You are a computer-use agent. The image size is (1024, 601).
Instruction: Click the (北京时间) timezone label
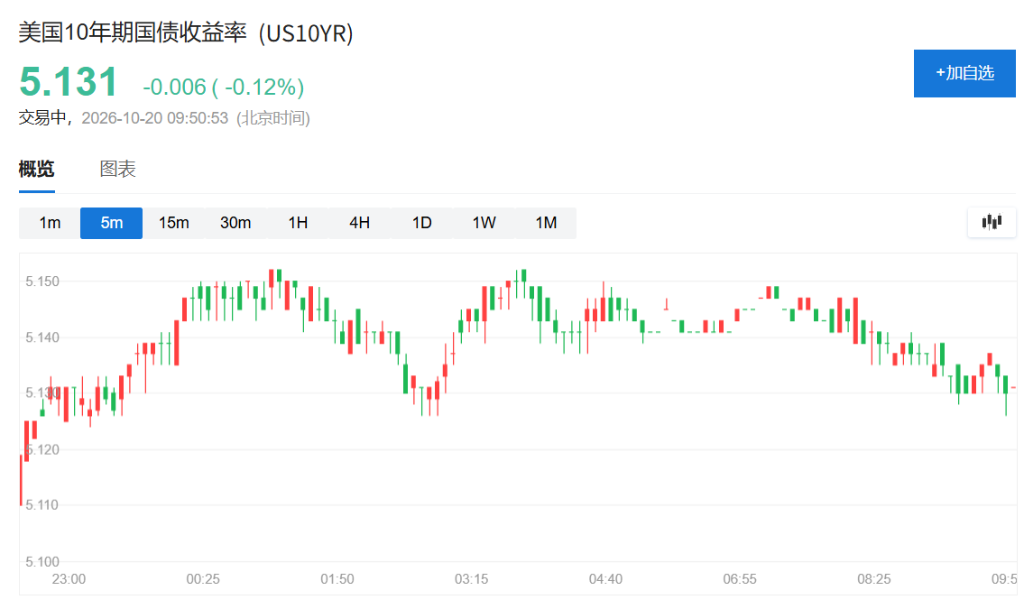tap(273, 118)
